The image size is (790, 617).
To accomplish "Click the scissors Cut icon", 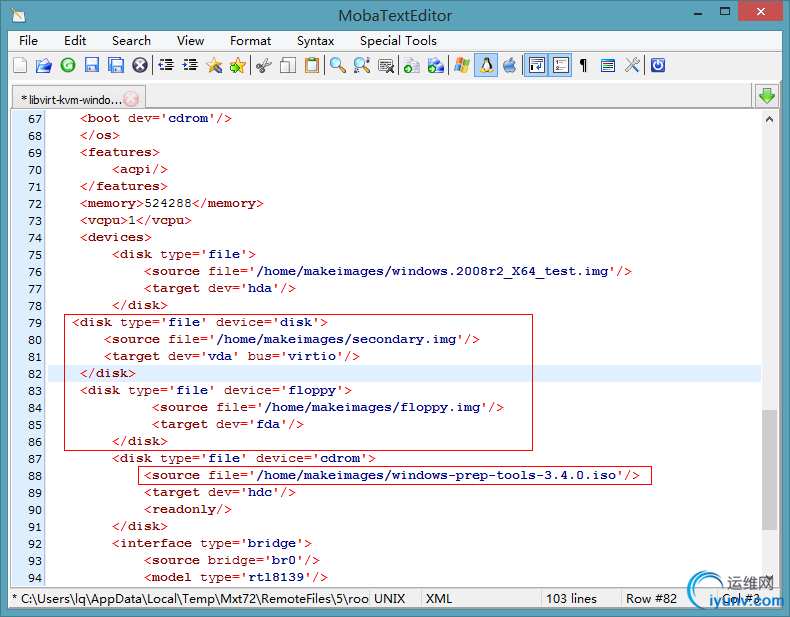I will point(263,66).
